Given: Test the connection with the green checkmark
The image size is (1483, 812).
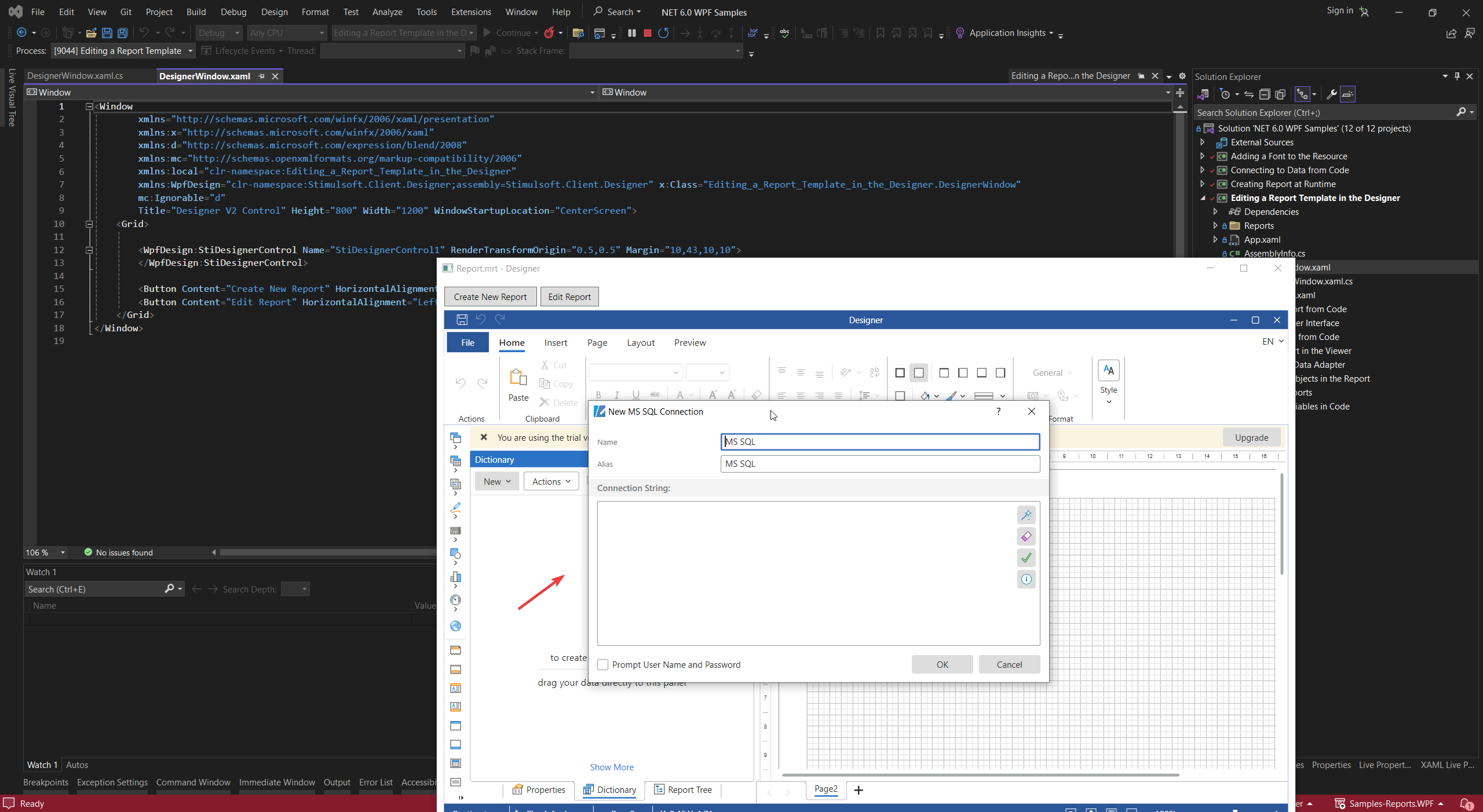Looking at the screenshot, I should click(x=1026, y=558).
